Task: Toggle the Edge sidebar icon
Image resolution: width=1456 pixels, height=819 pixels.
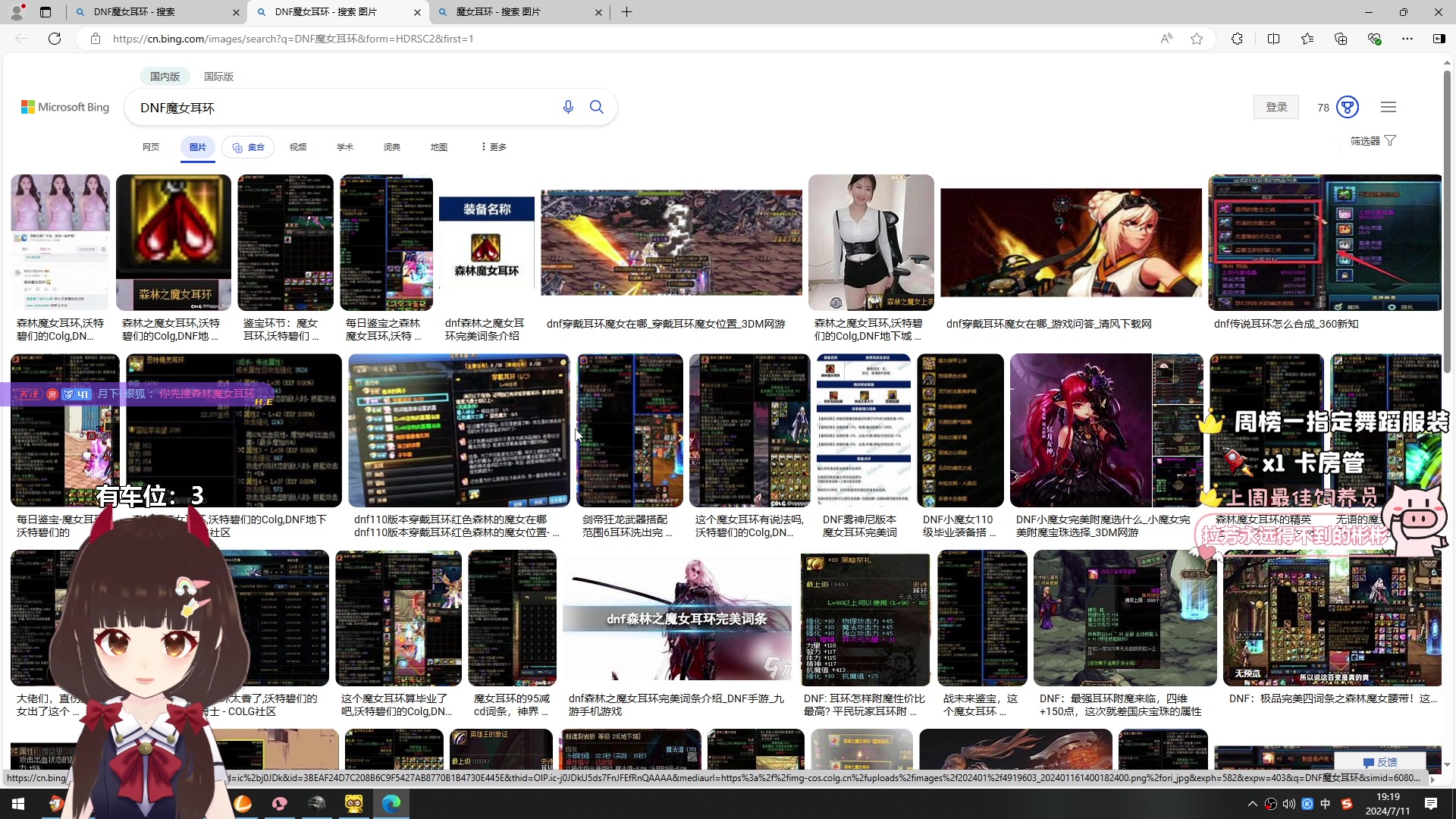Action: [1439, 39]
